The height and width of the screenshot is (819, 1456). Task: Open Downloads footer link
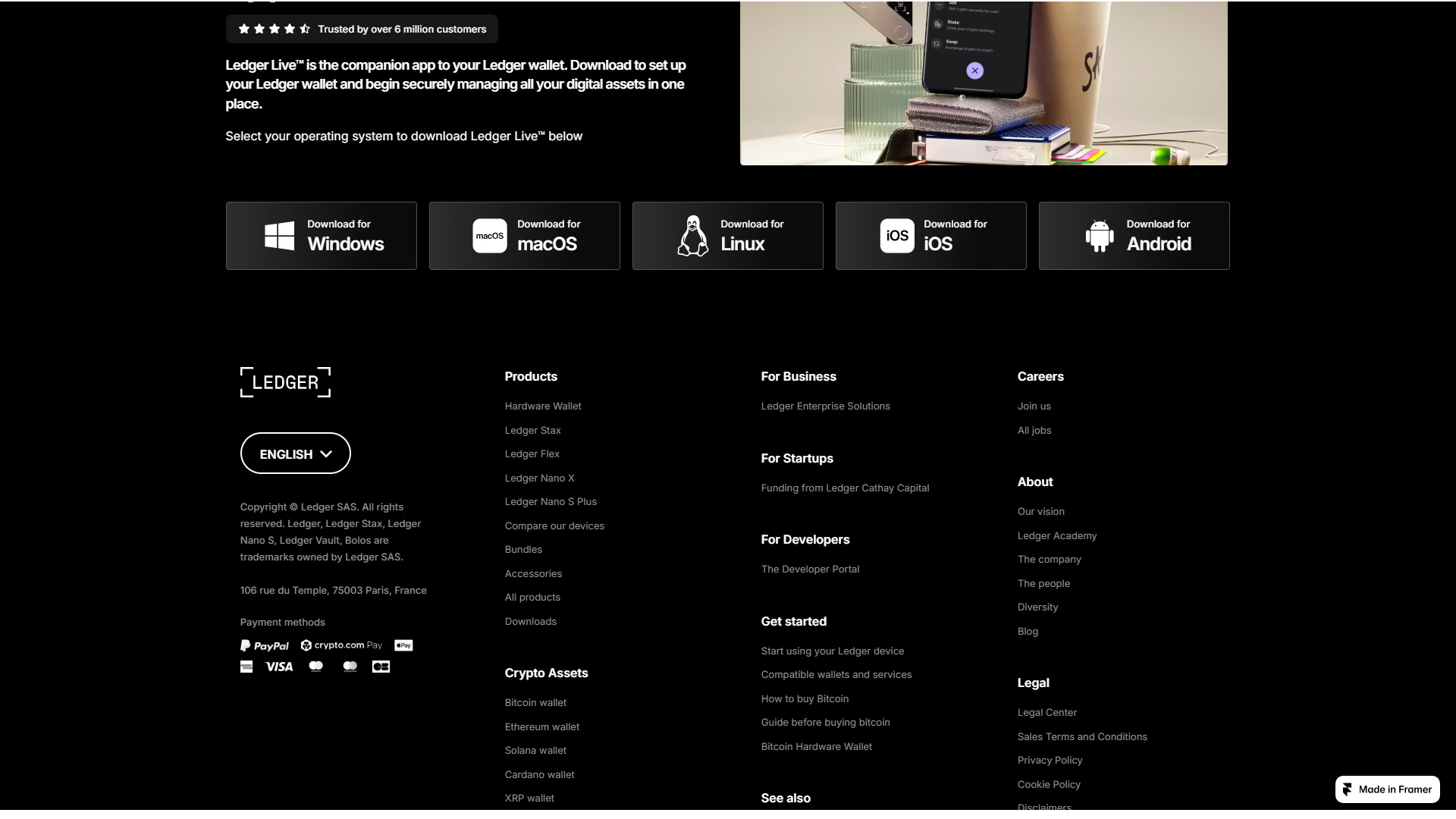click(531, 622)
